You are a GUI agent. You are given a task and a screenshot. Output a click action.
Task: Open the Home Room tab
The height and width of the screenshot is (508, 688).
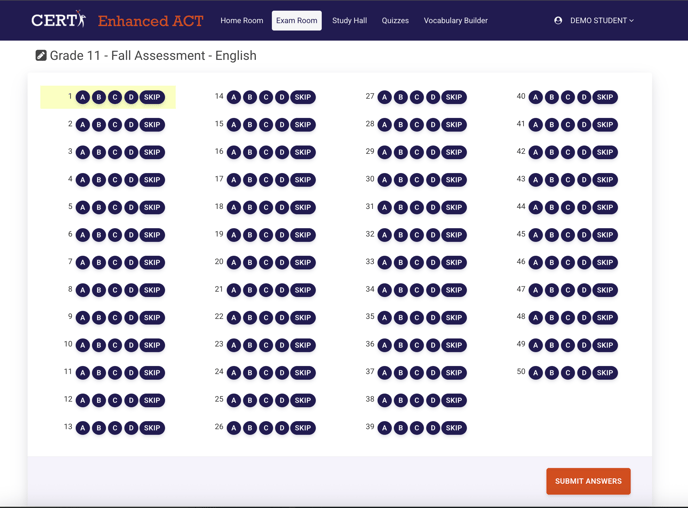[x=242, y=20]
